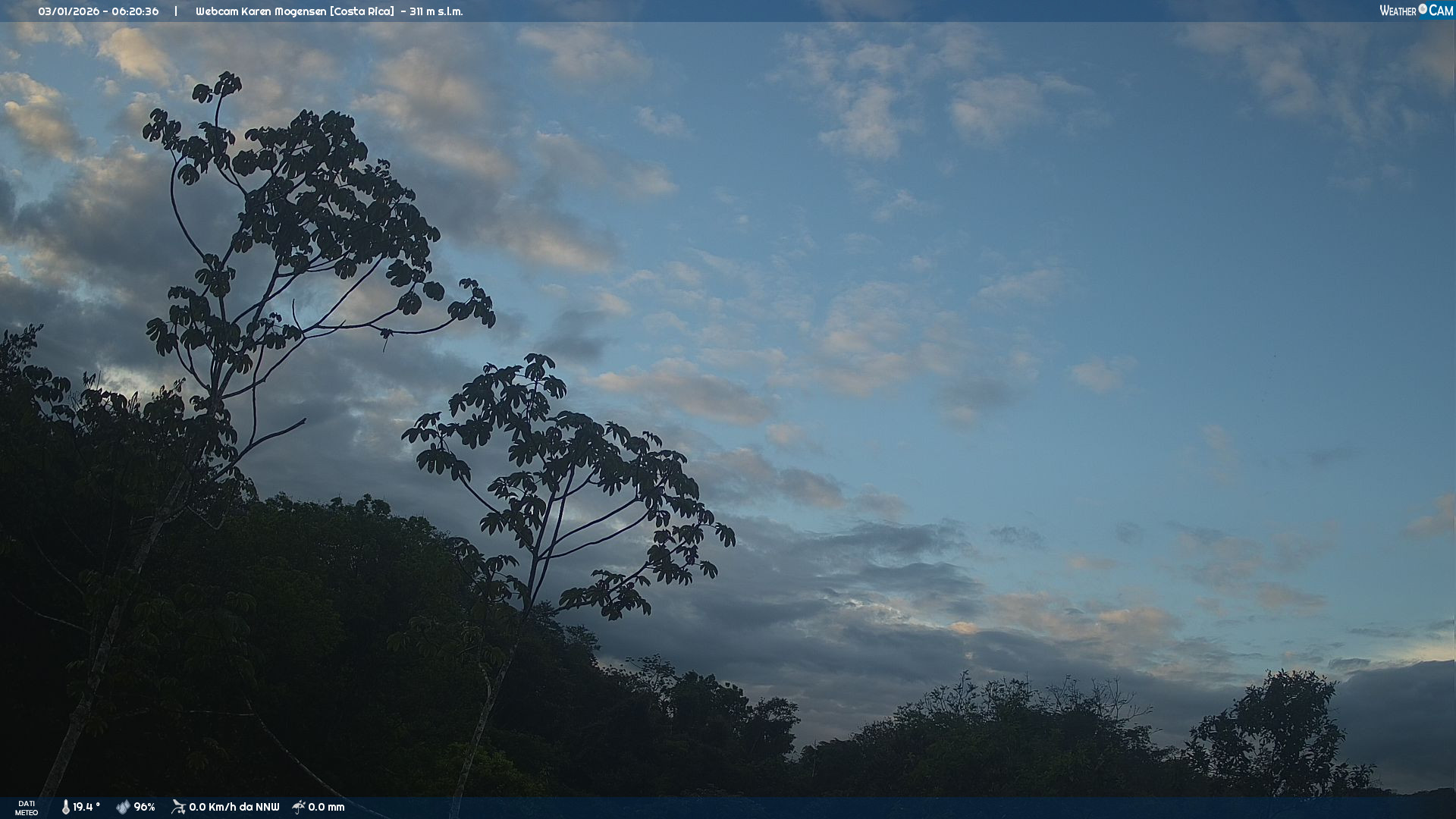Click the wind anemometer icon
This screenshot has height=819, width=1456.
pyautogui.click(x=178, y=807)
